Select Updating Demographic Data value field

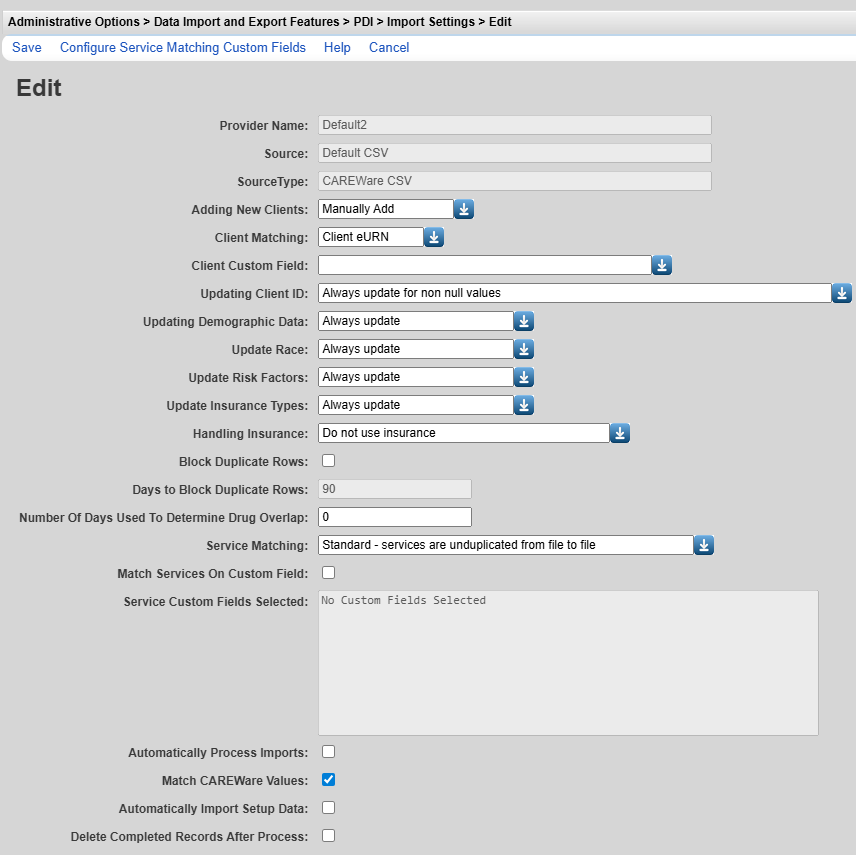point(416,321)
